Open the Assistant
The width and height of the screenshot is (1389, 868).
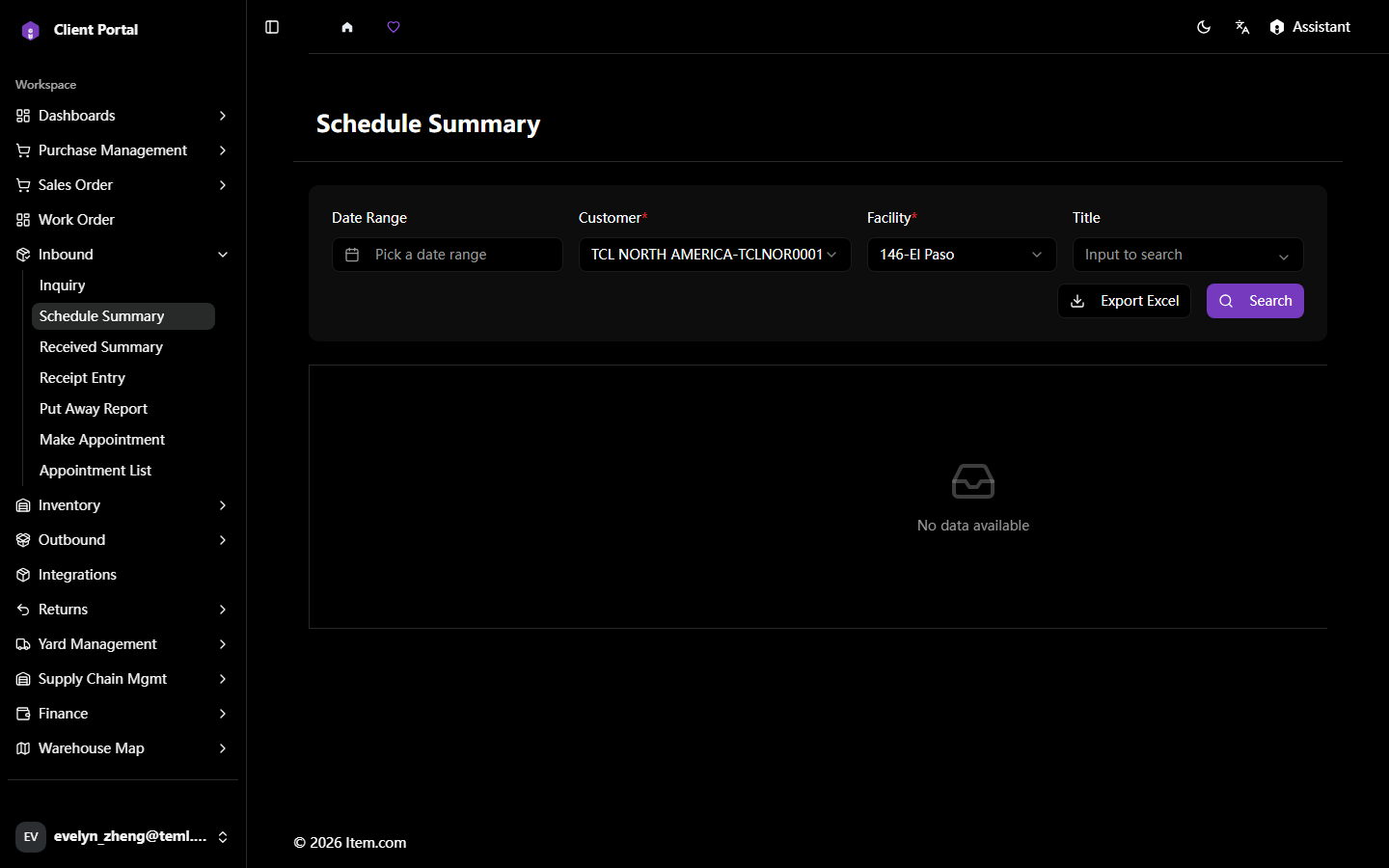pyautogui.click(x=1310, y=27)
